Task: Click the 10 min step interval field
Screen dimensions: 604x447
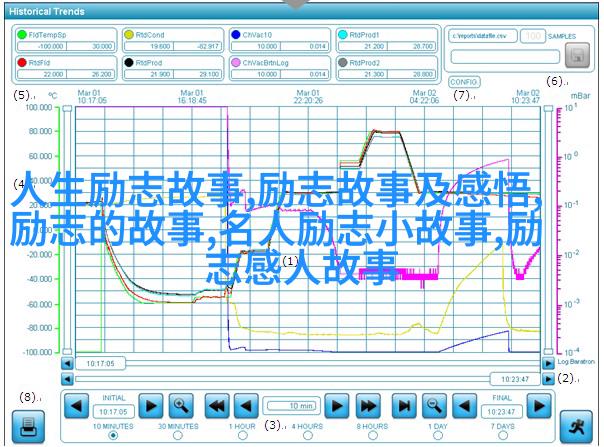Action: coord(292,406)
